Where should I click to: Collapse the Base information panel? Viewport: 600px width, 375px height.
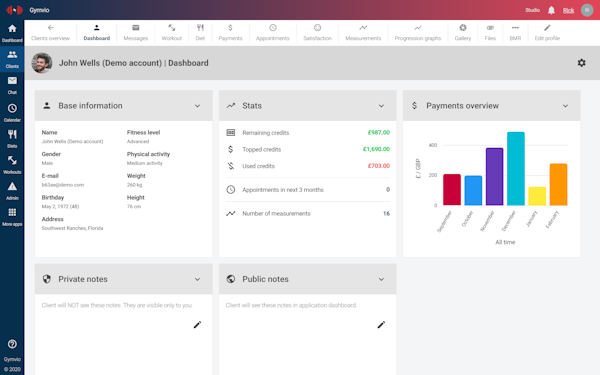click(197, 106)
